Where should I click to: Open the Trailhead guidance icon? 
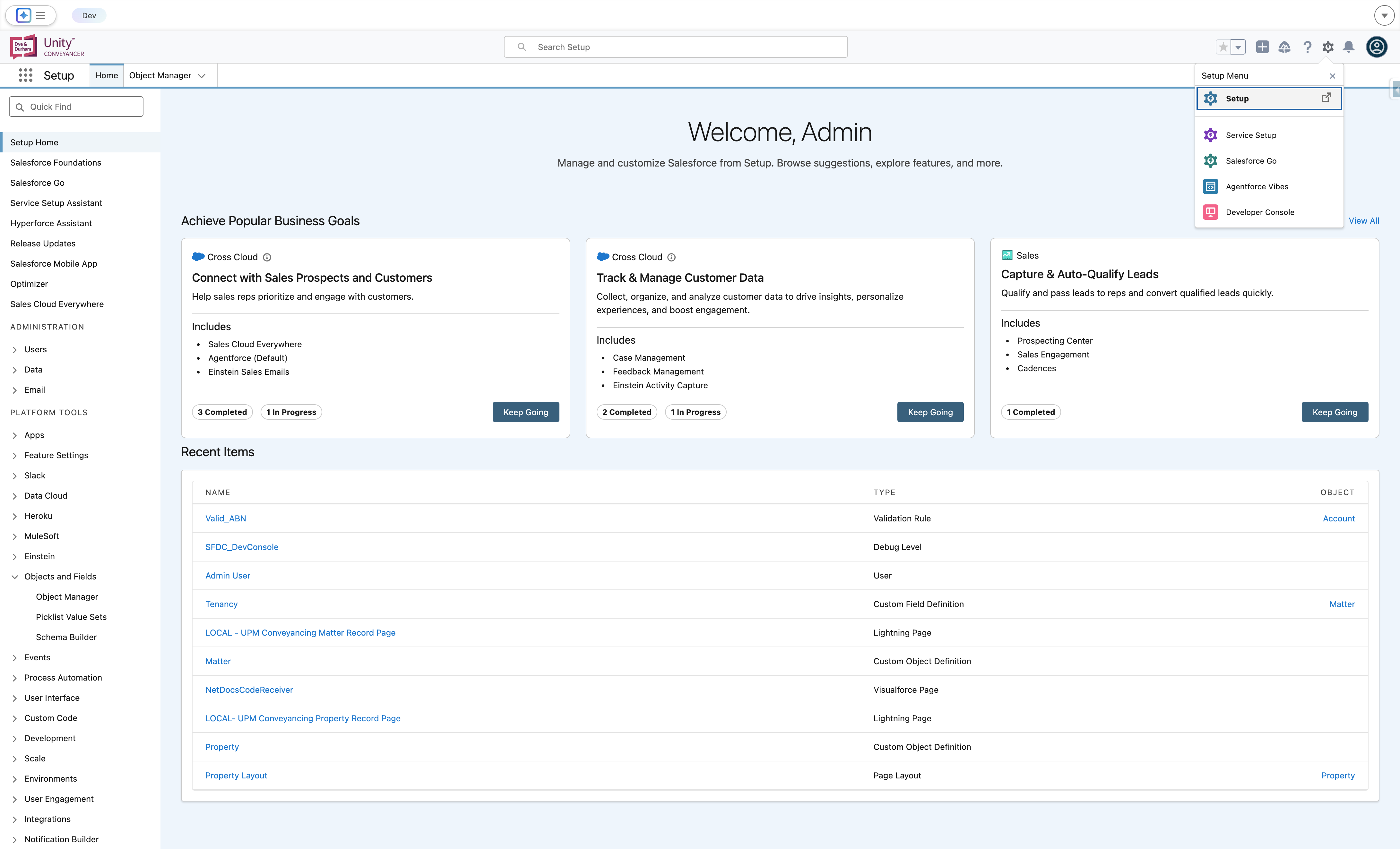(x=1285, y=47)
